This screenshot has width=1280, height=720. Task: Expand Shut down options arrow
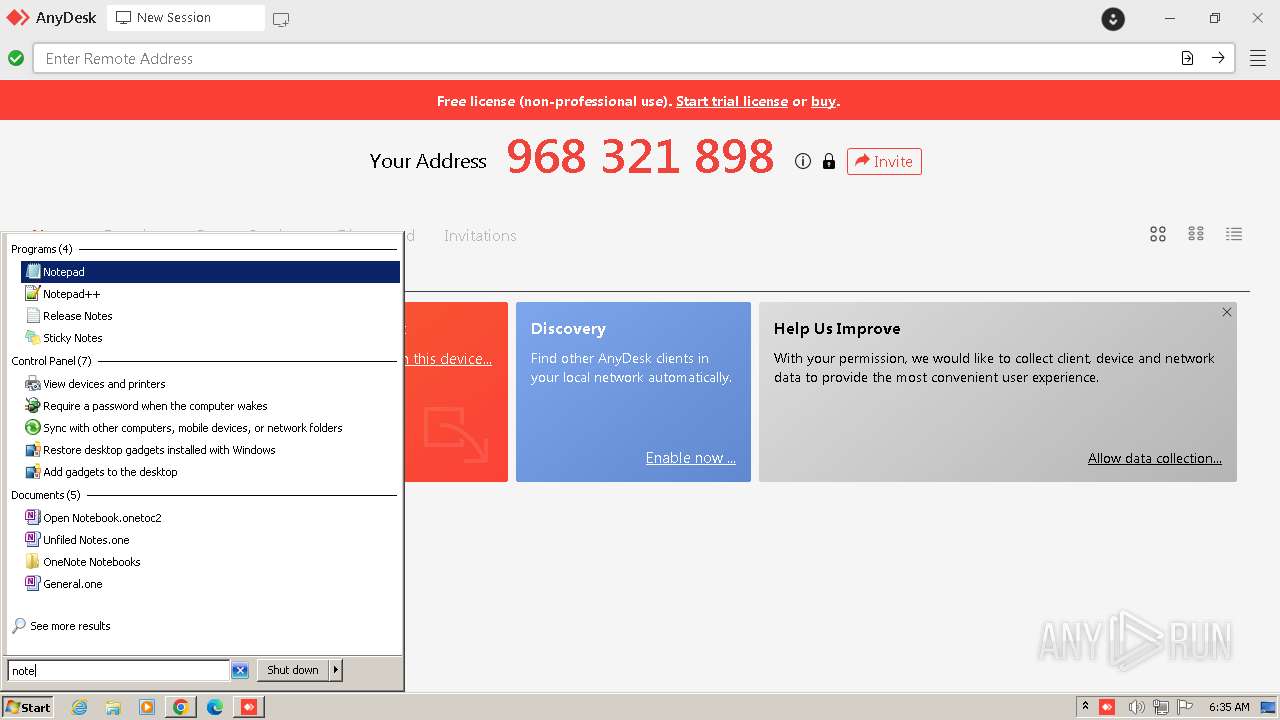point(336,670)
